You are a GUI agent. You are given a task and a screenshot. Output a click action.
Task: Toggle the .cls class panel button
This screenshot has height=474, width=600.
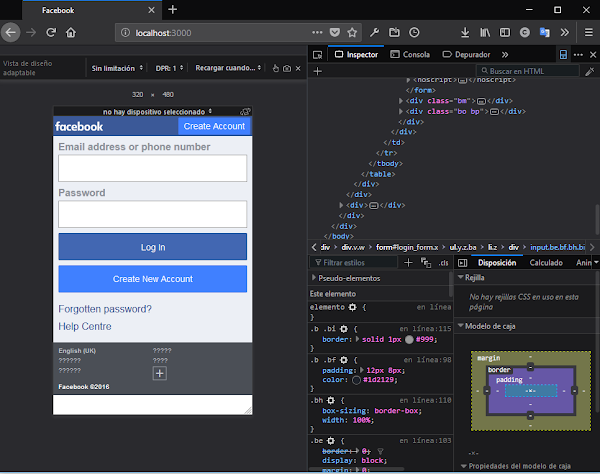tap(445, 262)
